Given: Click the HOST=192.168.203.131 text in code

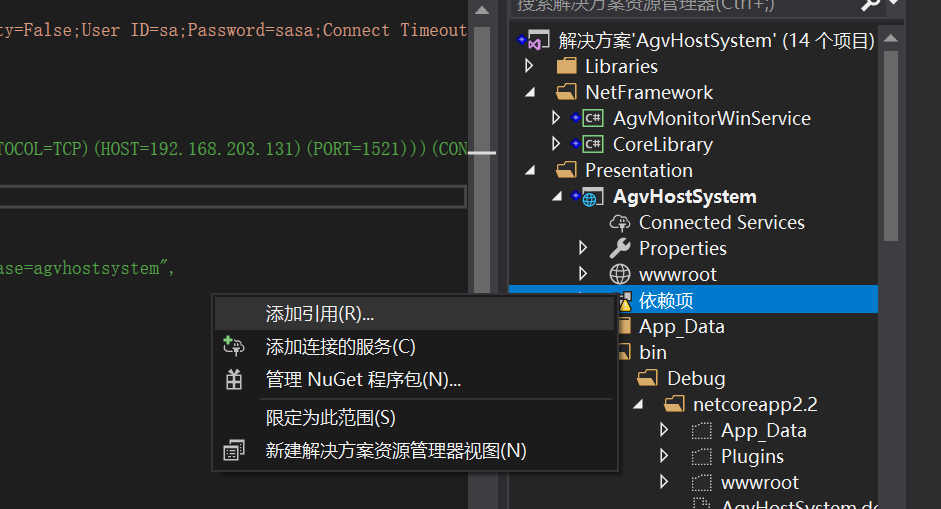Looking at the screenshot, I should [x=197, y=149].
